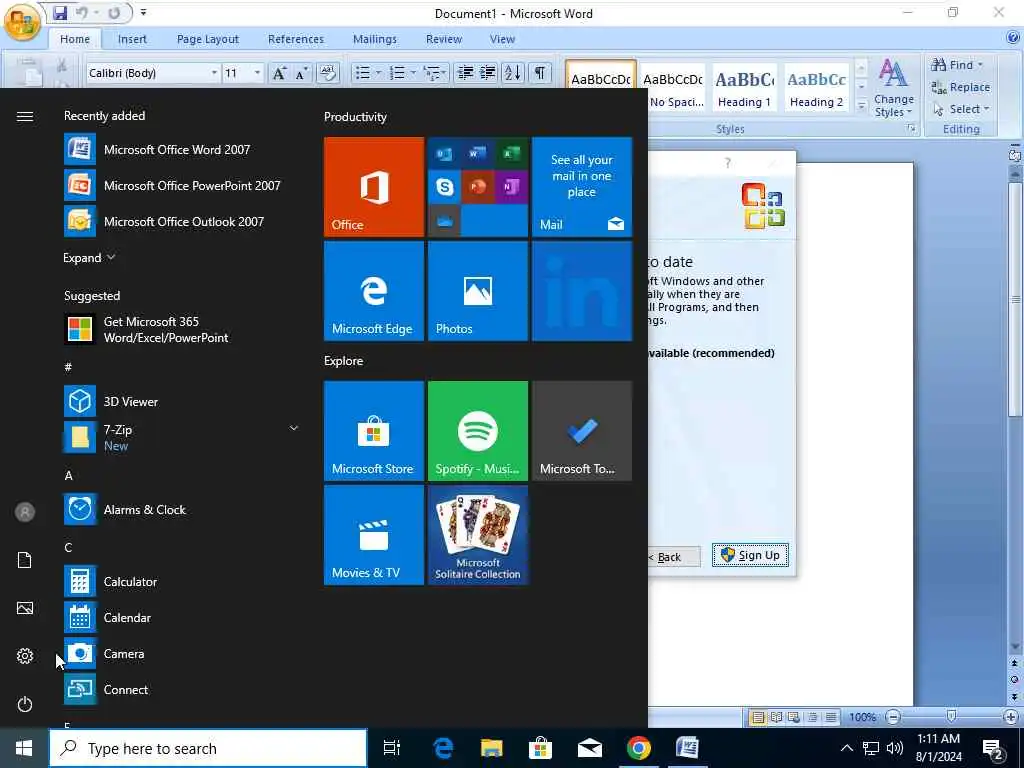Open the bullets dropdown arrow
The height and width of the screenshot is (768, 1024).
tap(378, 73)
